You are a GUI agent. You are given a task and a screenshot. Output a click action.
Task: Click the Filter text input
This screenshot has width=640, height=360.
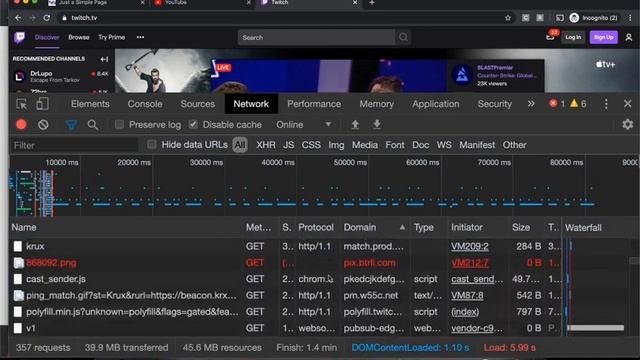tap(75, 145)
